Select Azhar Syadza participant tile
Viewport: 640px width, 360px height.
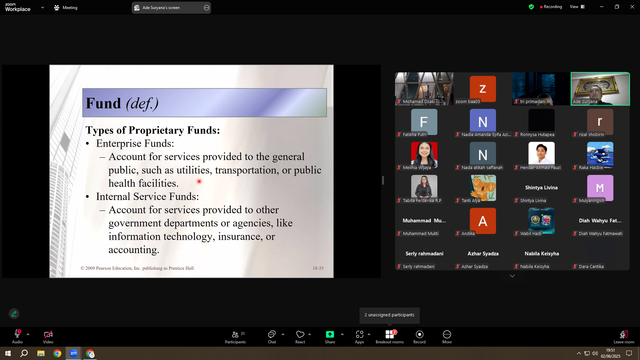pyautogui.click(x=483, y=254)
